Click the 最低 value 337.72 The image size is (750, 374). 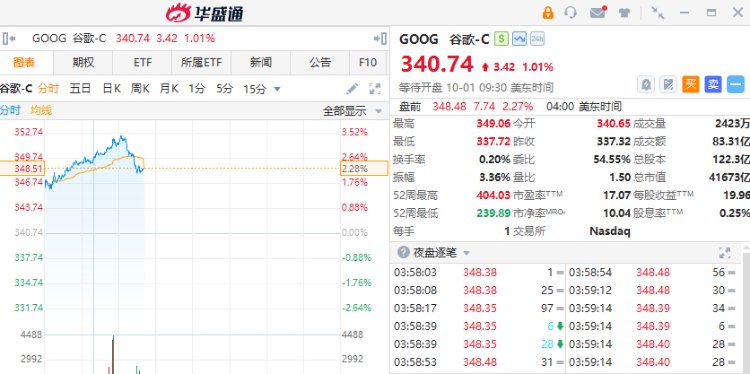[x=493, y=142]
